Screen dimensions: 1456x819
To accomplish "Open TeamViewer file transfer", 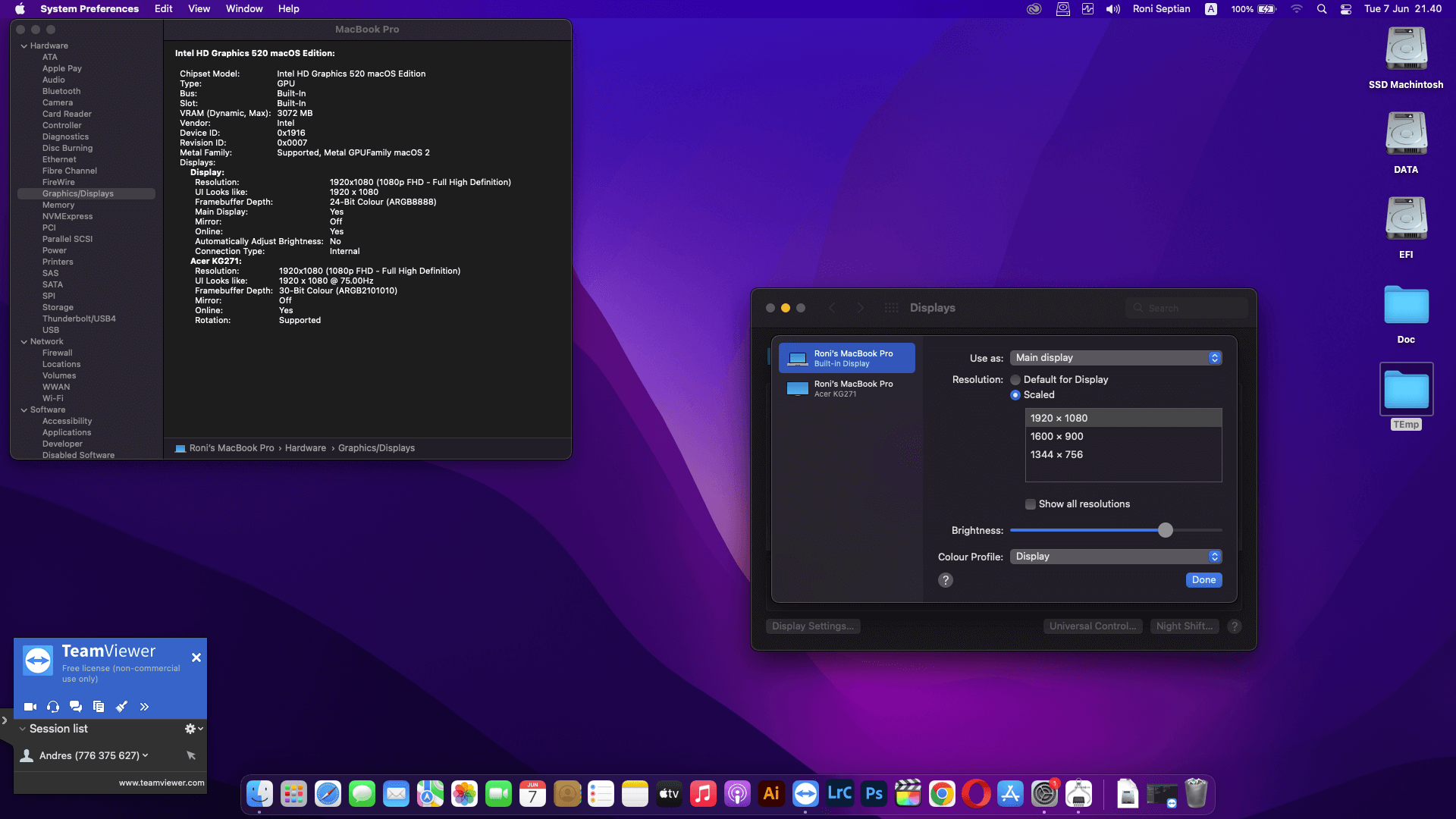I will pos(98,706).
